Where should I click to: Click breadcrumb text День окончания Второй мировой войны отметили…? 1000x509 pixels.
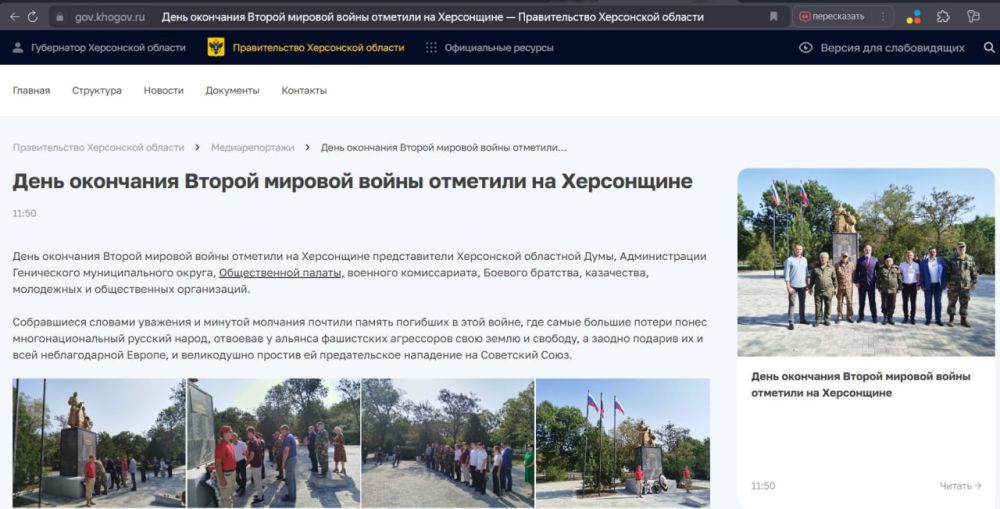point(443,147)
